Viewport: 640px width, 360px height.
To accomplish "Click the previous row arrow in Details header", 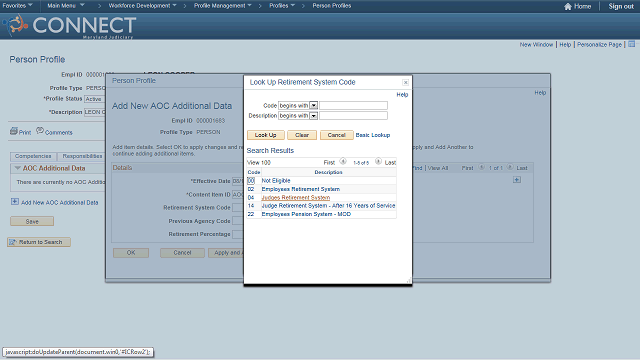I will click(x=482, y=167).
